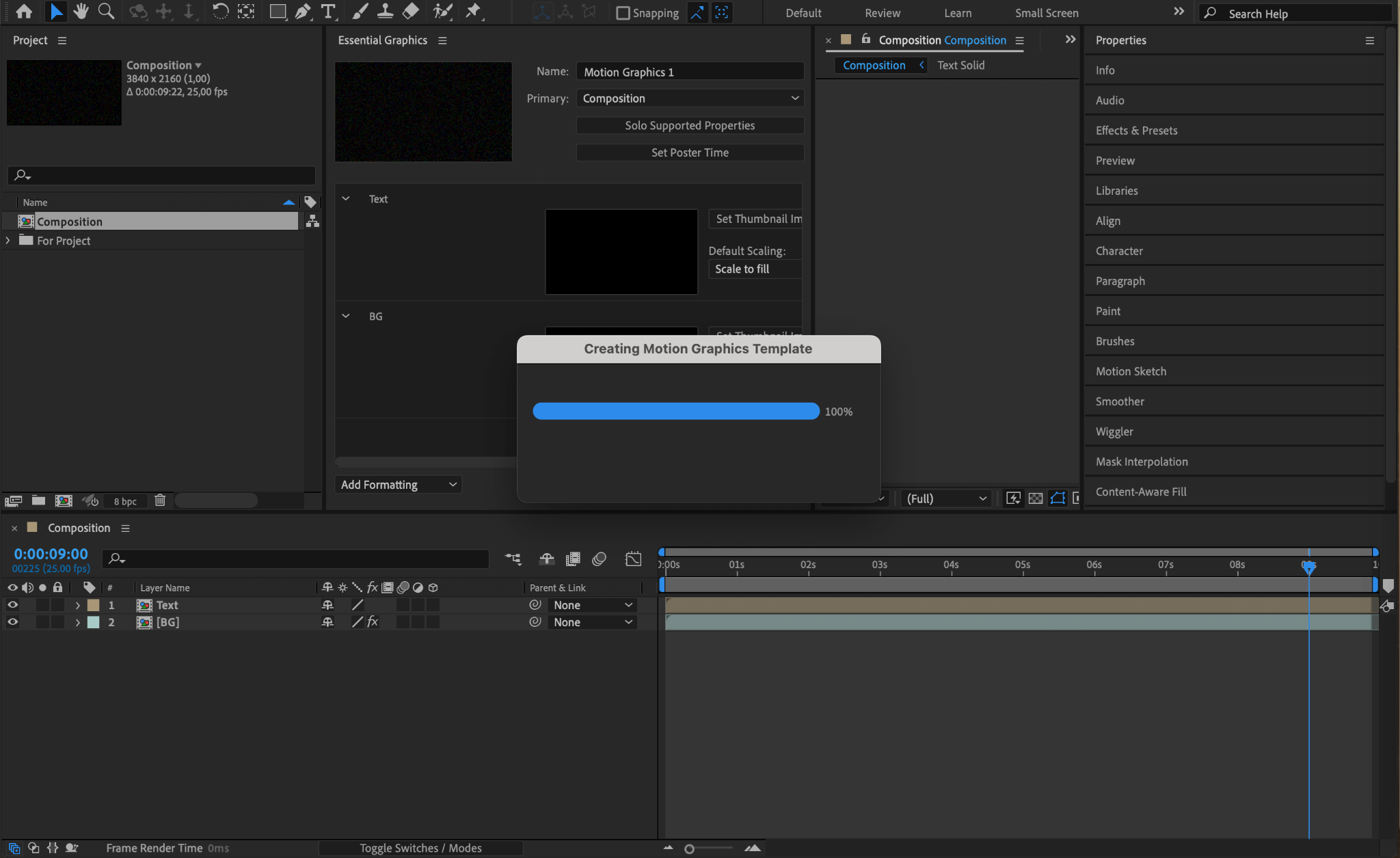
Task: Click the Text layer tan label color
Action: 94,605
